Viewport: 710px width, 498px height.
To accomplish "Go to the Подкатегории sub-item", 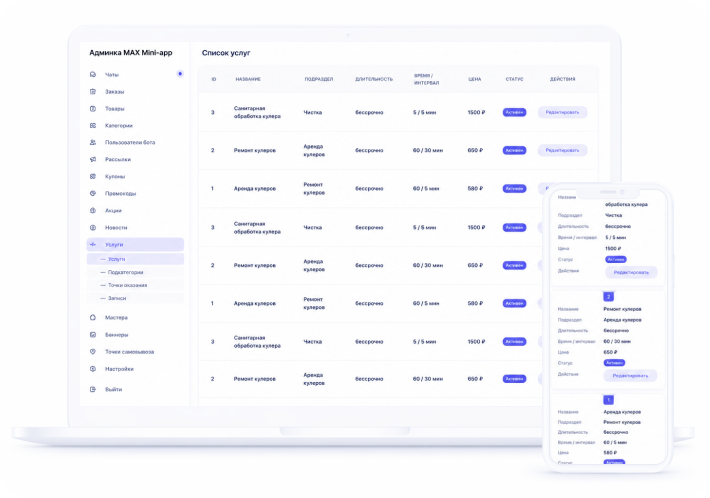I will (135, 272).
